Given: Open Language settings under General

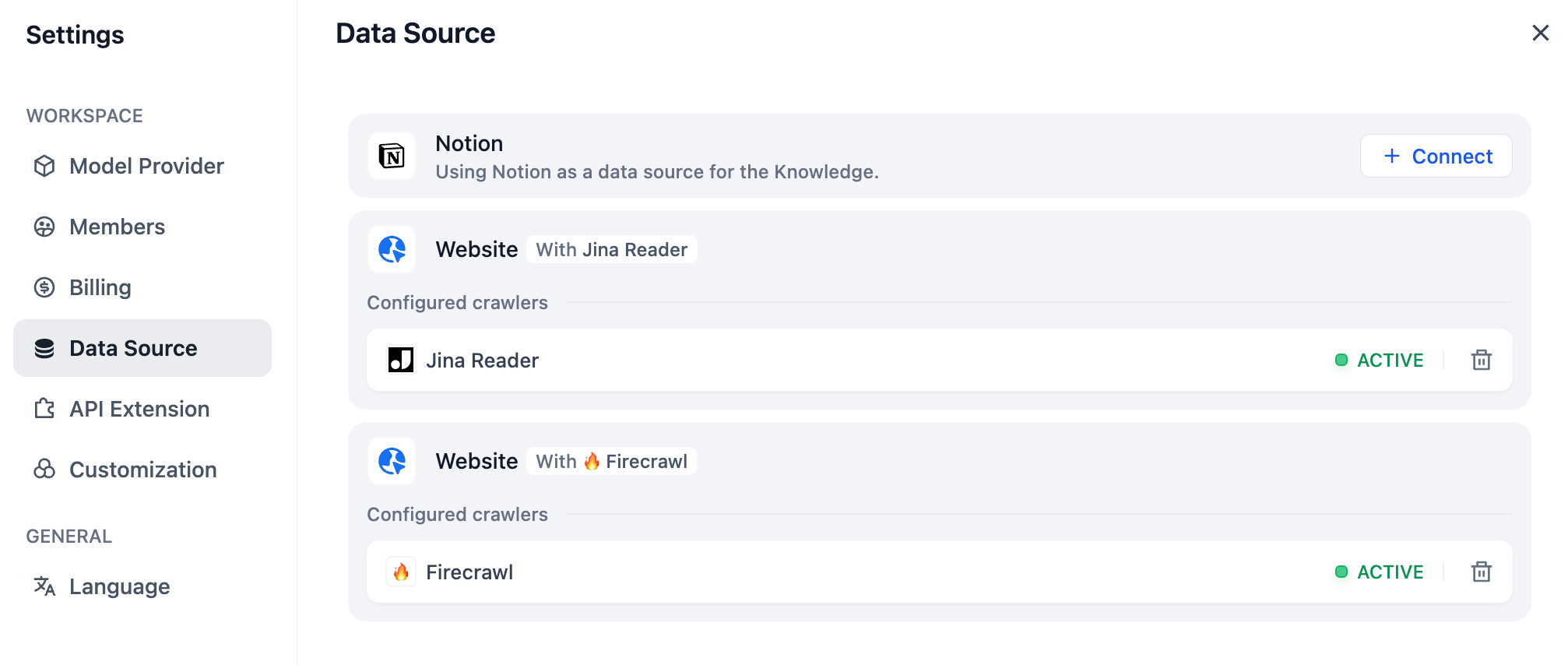Looking at the screenshot, I should [x=119, y=586].
